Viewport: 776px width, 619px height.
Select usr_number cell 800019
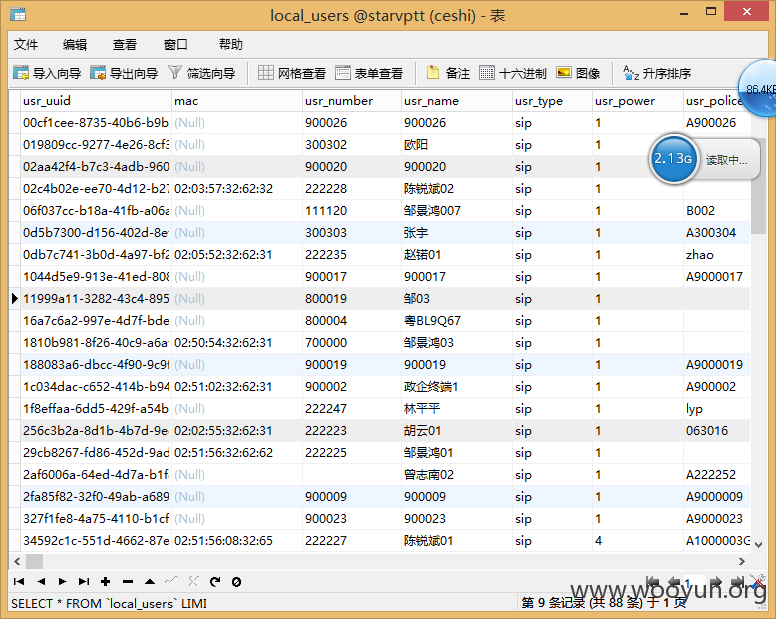[352, 298]
